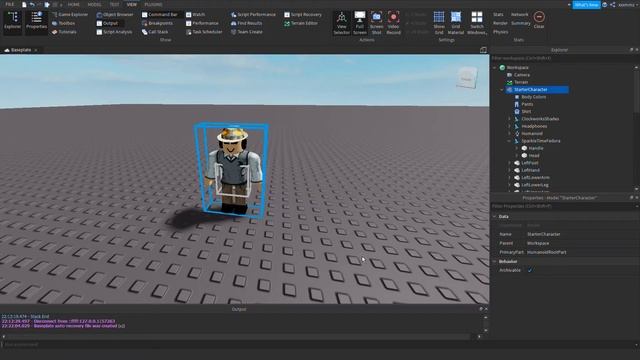Viewport: 640px width, 360px height.
Task: Collapse the Workspace tree node
Action: (495, 67)
